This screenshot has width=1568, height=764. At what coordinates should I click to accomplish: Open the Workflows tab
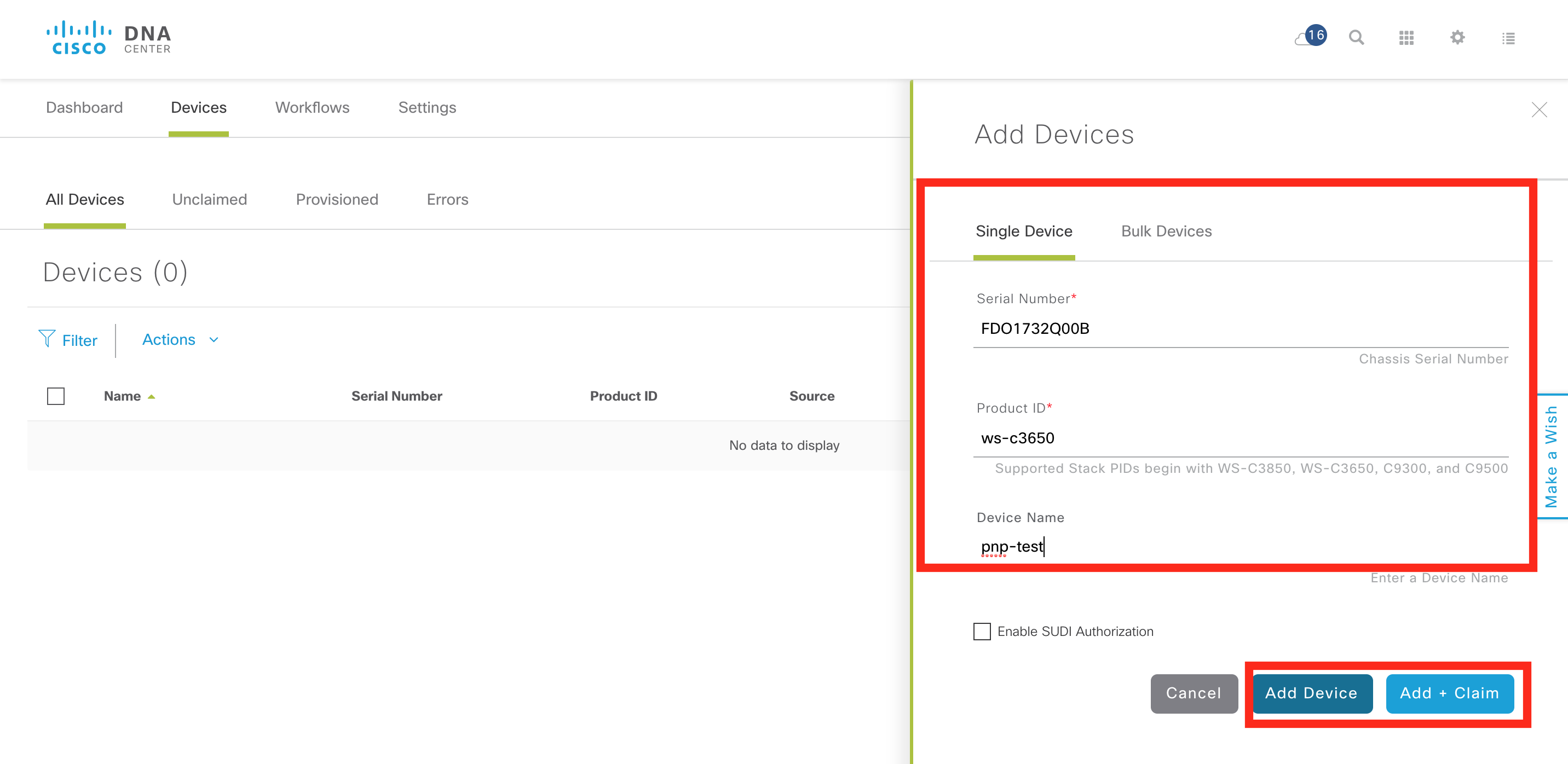[312, 108]
